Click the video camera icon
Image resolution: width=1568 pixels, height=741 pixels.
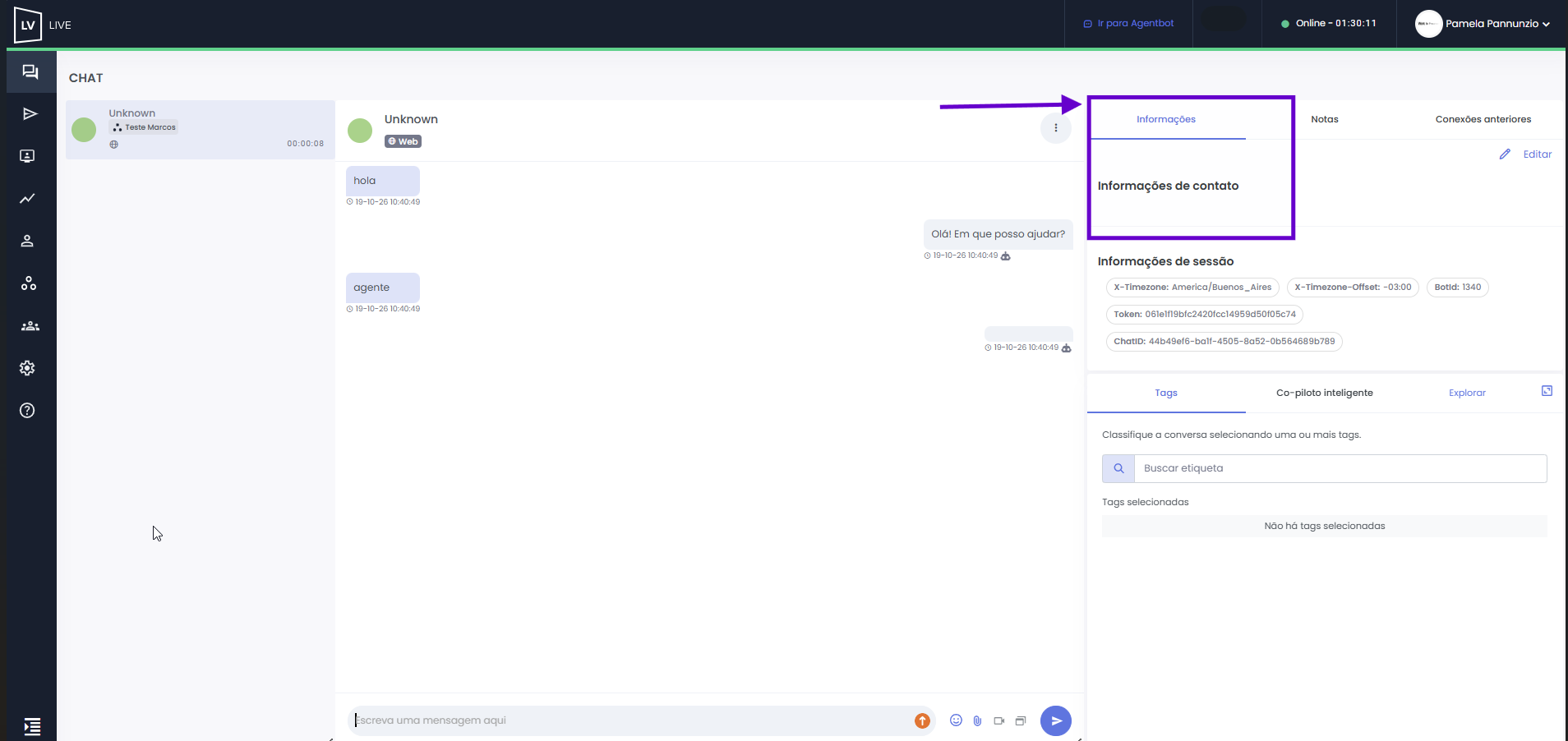pos(999,720)
